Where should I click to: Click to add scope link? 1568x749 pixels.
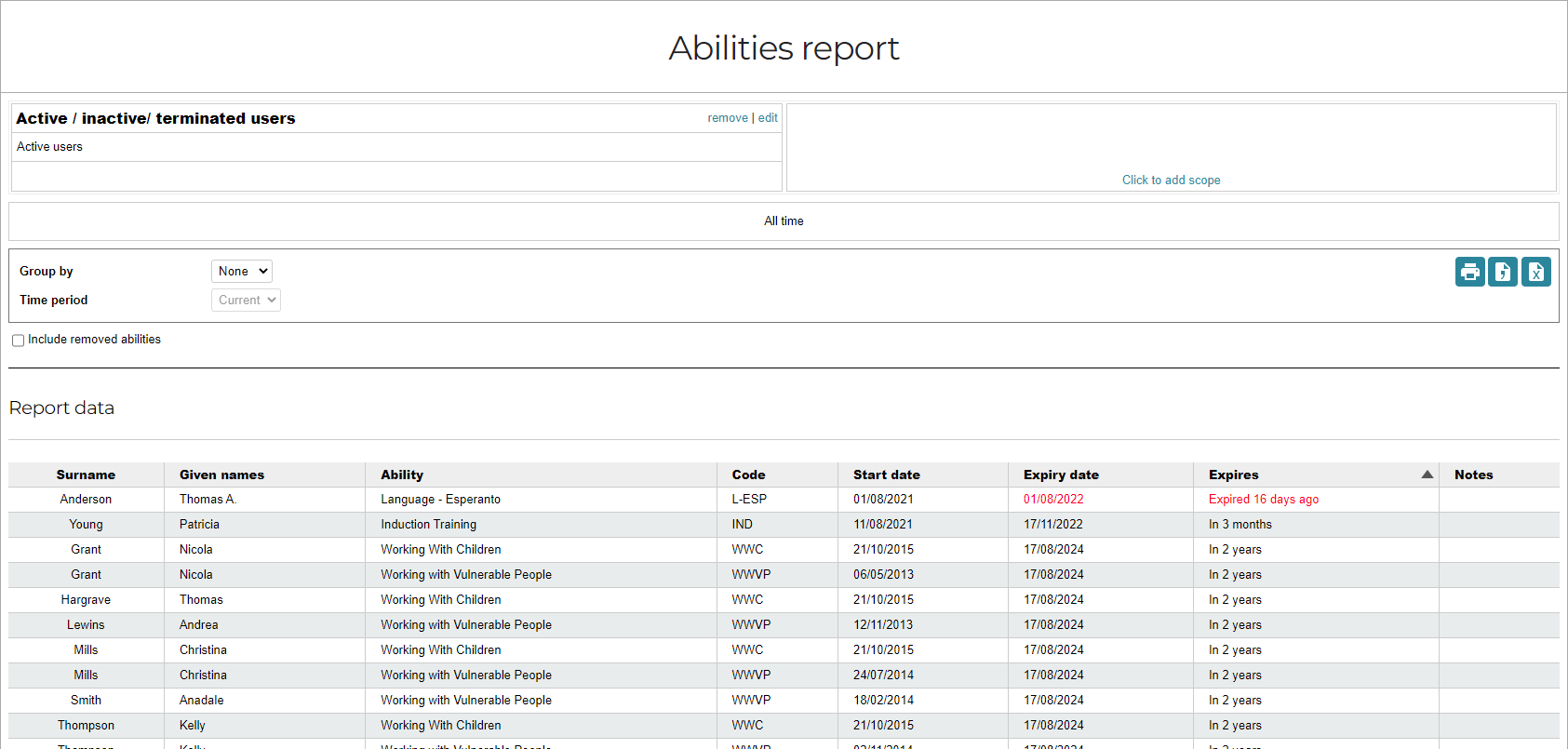1172,180
